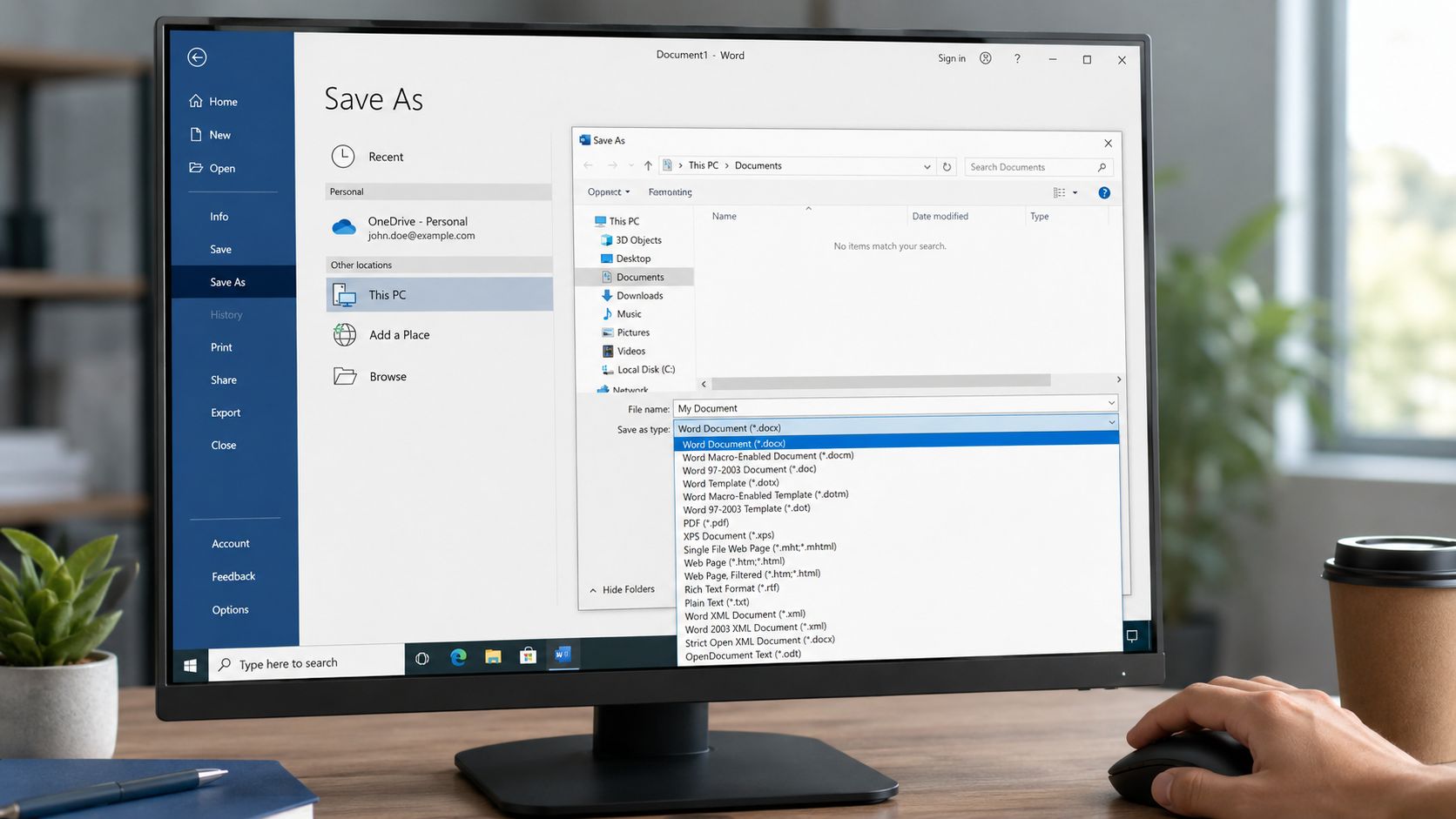The image size is (1456, 819).
Task: Click the Up arrow in Save As dialog
Action: 648,165
